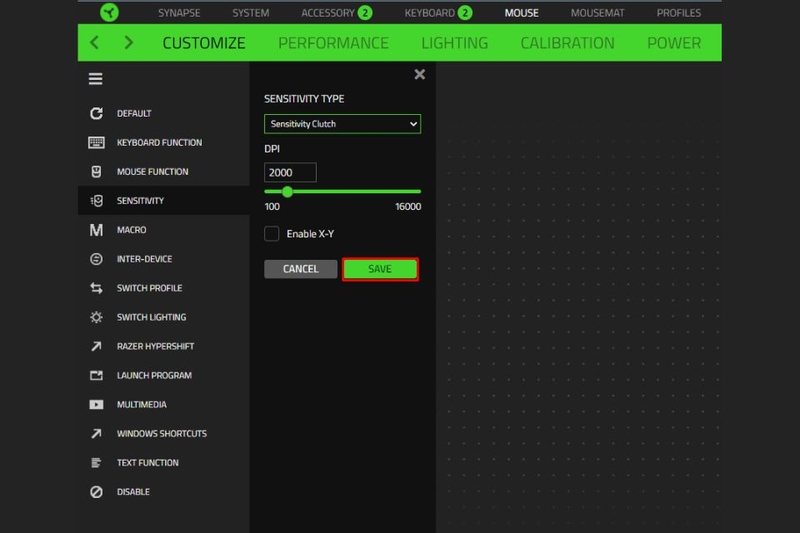
Task: Click the Macro M icon
Action: (96, 230)
